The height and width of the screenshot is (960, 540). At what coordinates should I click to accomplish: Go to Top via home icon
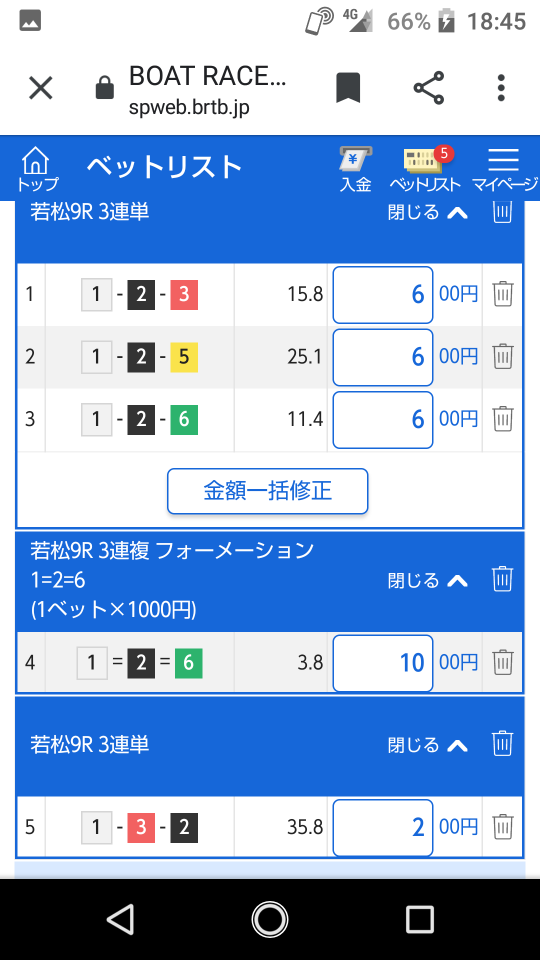tap(37, 168)
